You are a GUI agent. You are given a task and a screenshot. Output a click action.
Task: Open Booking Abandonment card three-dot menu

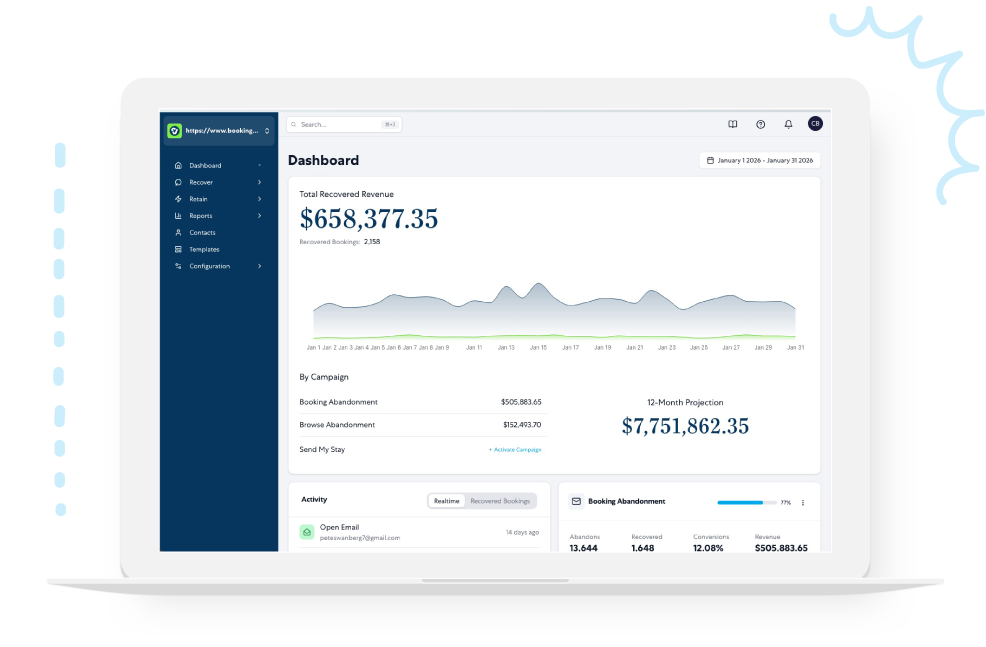click(x=803, y=502)
